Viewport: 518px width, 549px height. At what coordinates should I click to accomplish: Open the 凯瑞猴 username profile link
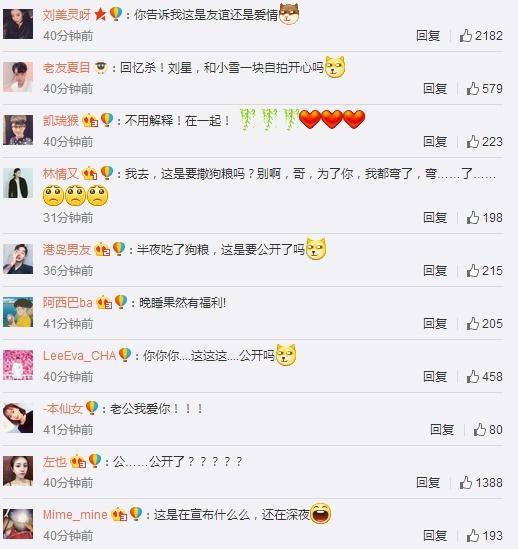(x=61, y=120)
